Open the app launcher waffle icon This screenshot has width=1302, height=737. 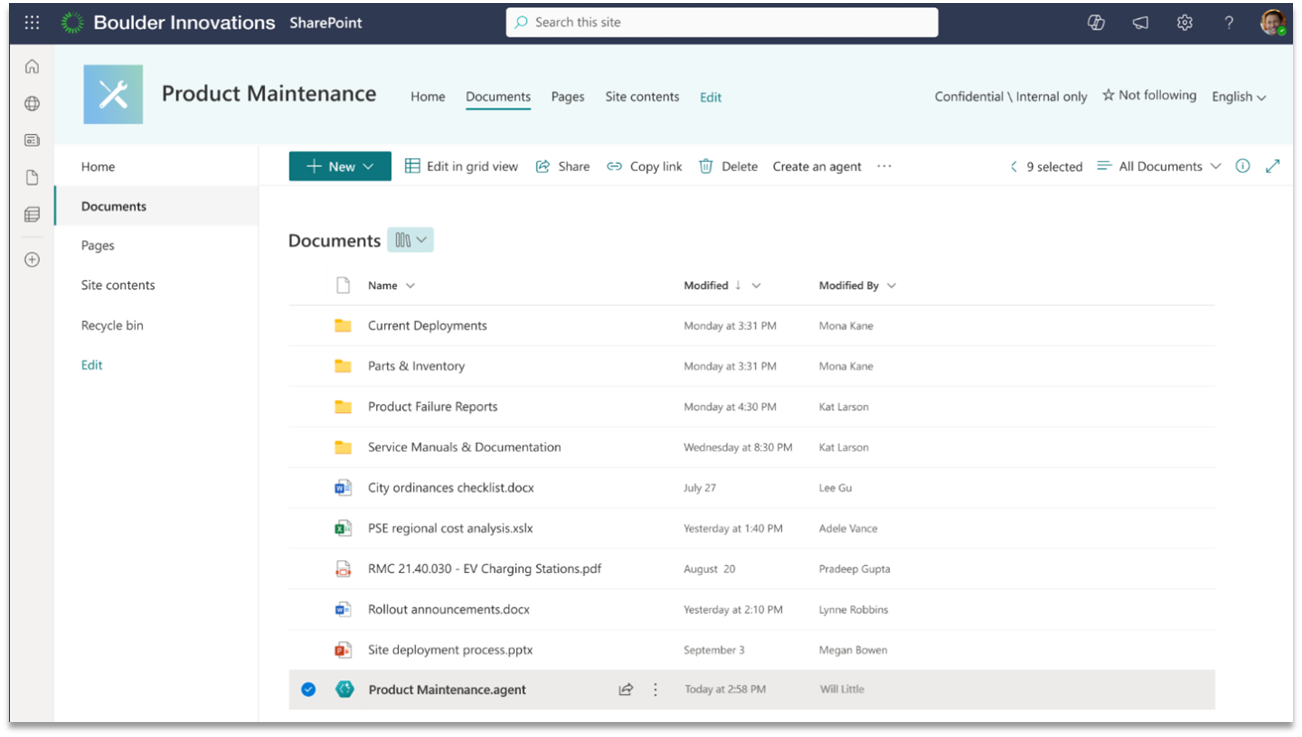click(31, 22)
